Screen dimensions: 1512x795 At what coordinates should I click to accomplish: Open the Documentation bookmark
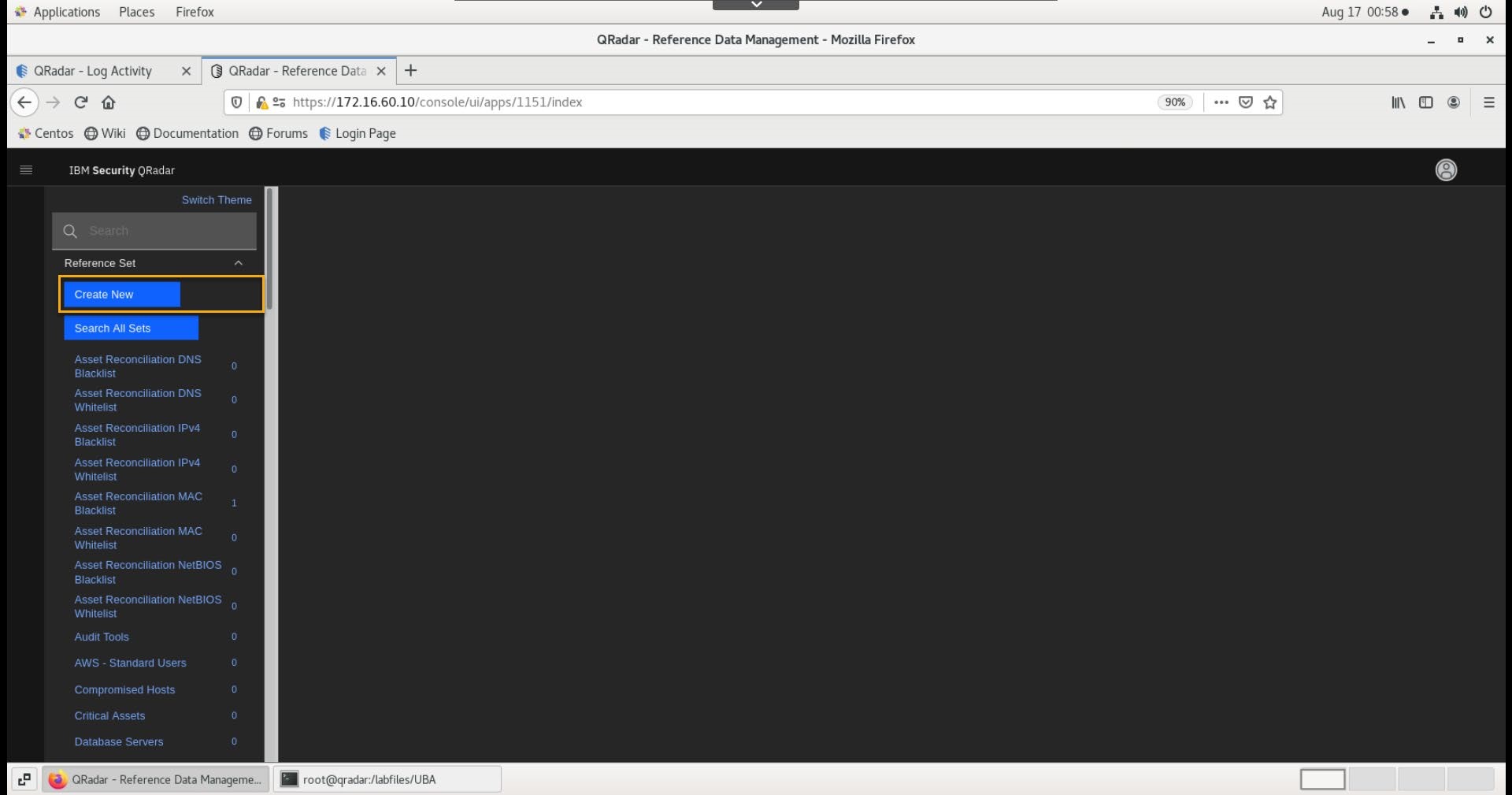click(x=187, y=134)
